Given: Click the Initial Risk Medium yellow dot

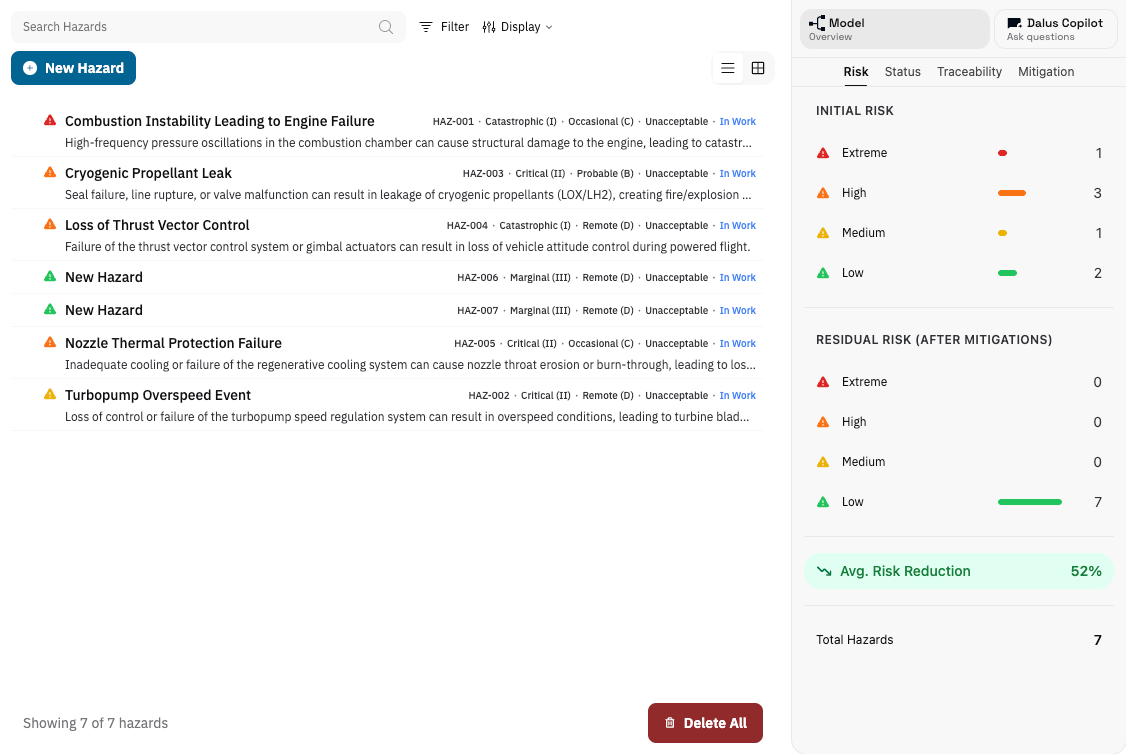Looking at the screenshot, I should pos(1002,233).
